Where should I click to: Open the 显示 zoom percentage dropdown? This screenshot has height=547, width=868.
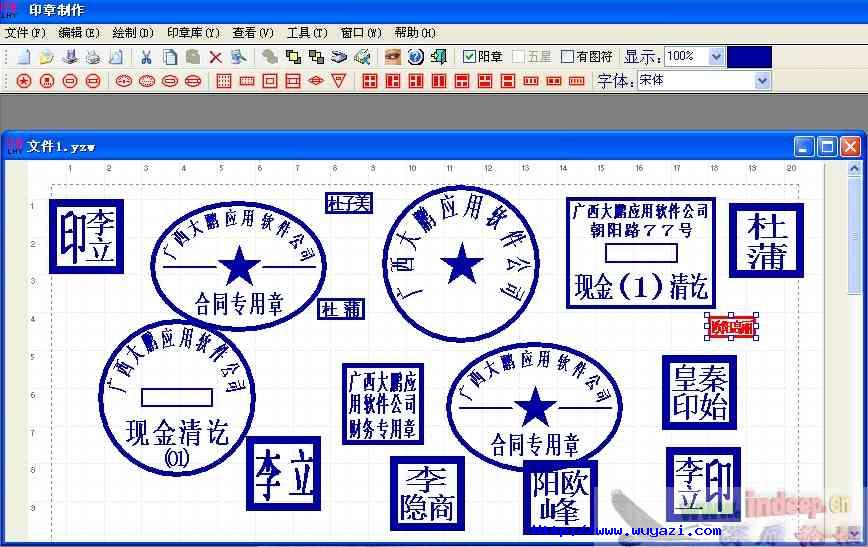(716, 57)
